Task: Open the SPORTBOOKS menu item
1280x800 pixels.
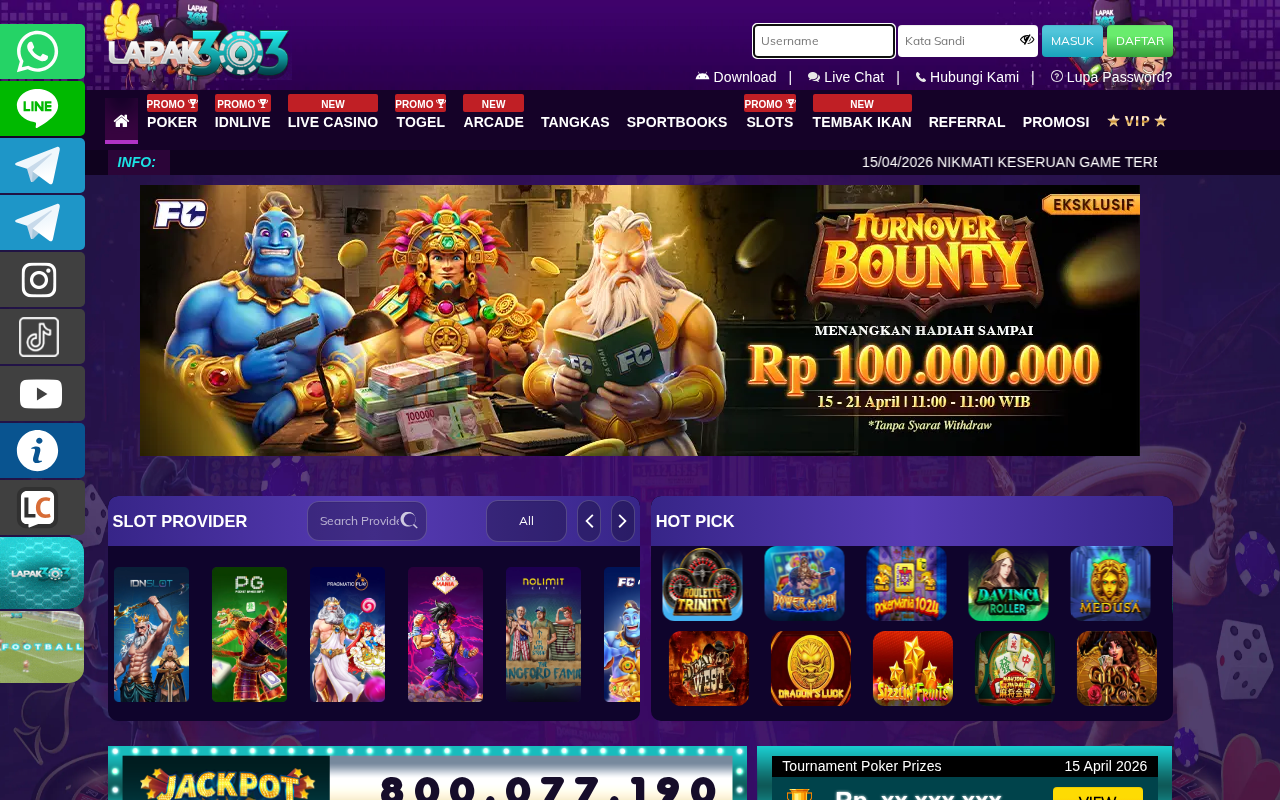Action: (677, 122)
